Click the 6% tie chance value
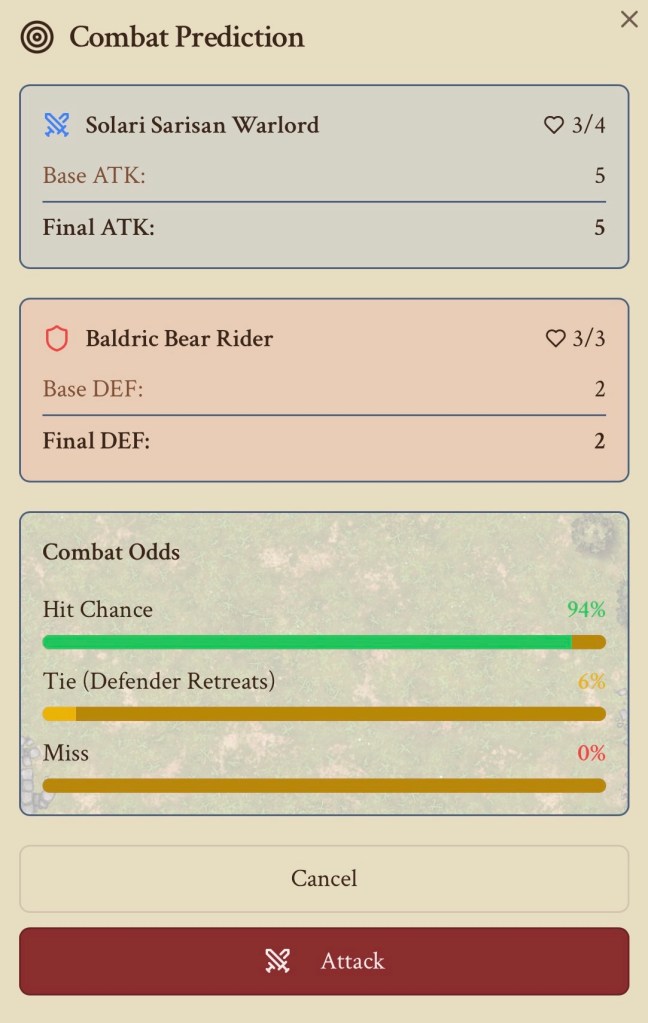The width and height of the screenshot is (648, 1023). pos(591,682)
